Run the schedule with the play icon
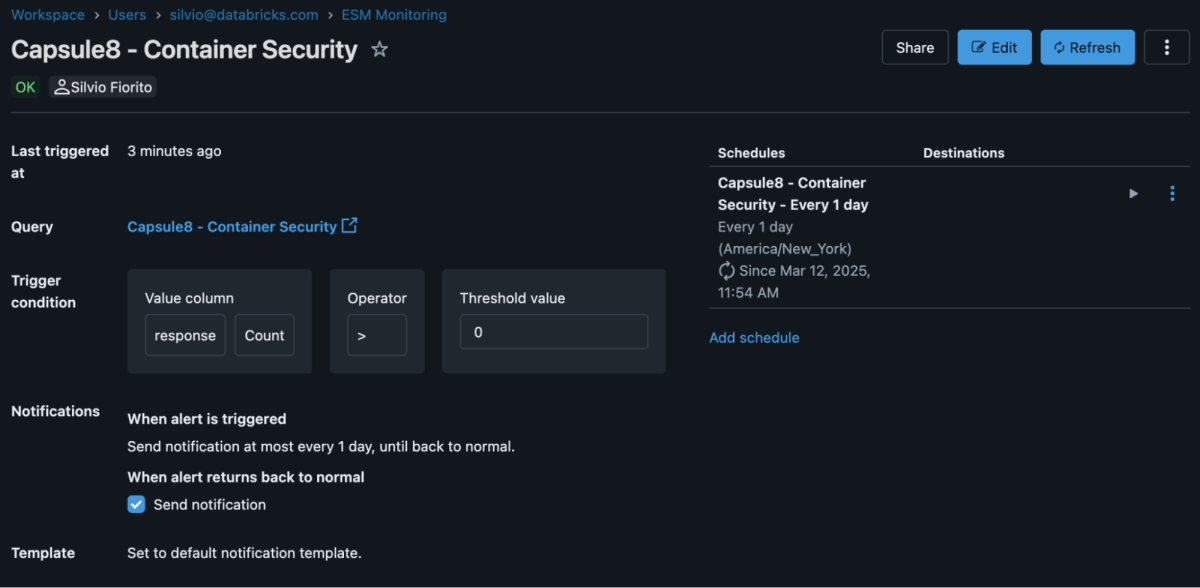 (x=1133, y=194)
